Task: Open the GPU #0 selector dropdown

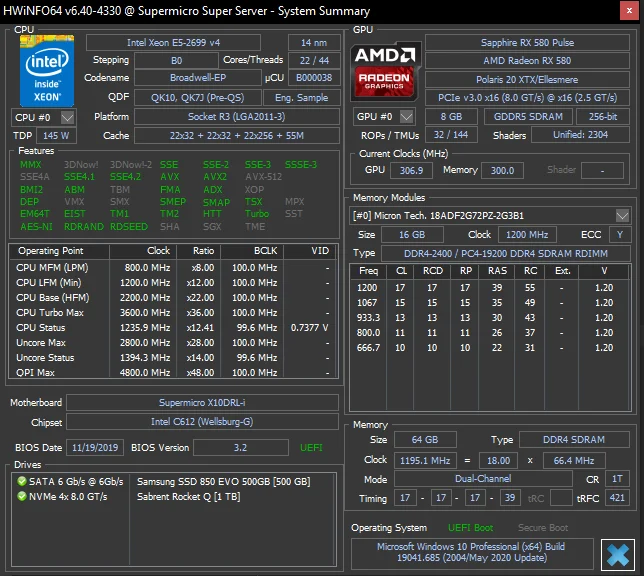Action: pos(406,117)
